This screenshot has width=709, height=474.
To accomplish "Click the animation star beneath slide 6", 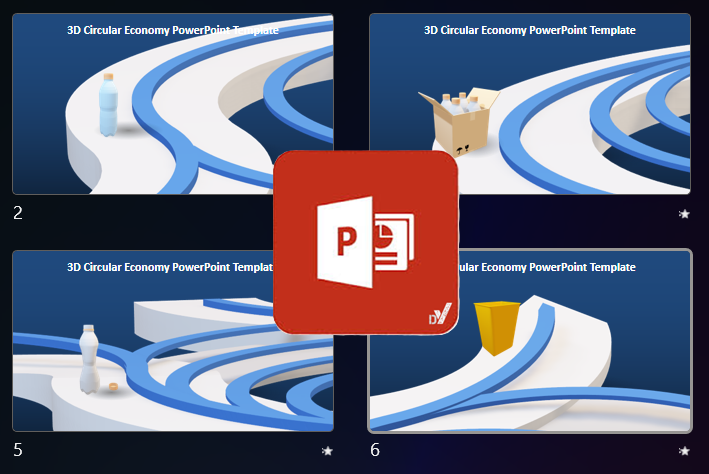I will 684,451.
